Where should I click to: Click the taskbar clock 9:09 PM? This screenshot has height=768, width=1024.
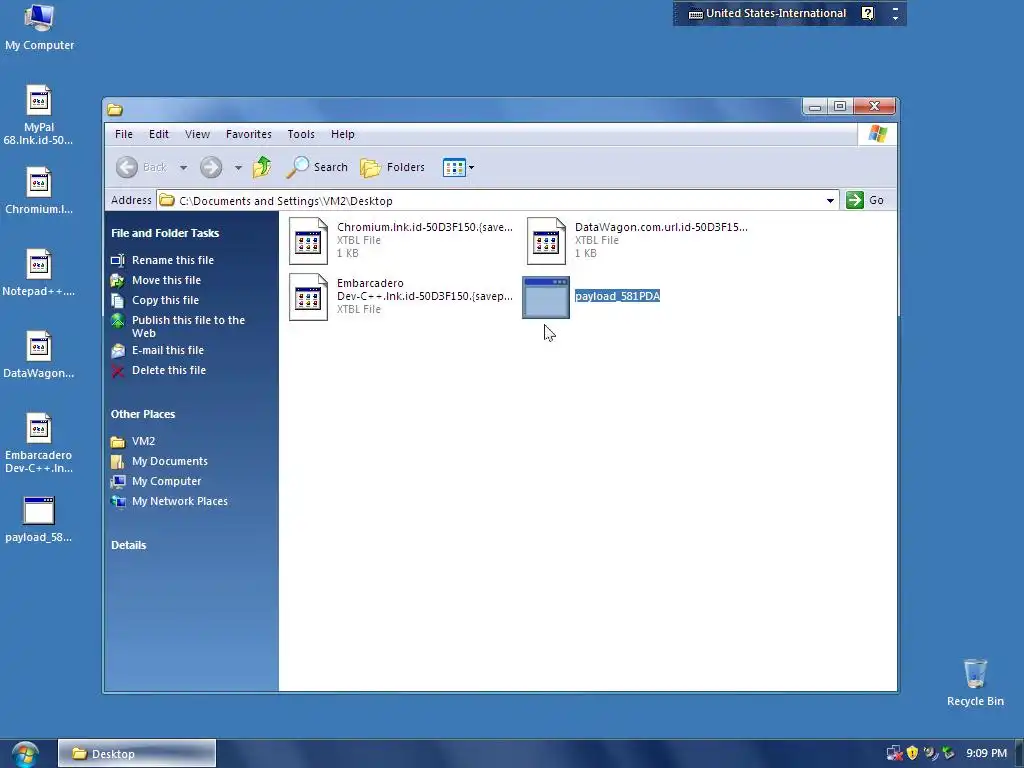tap(986, 754)
